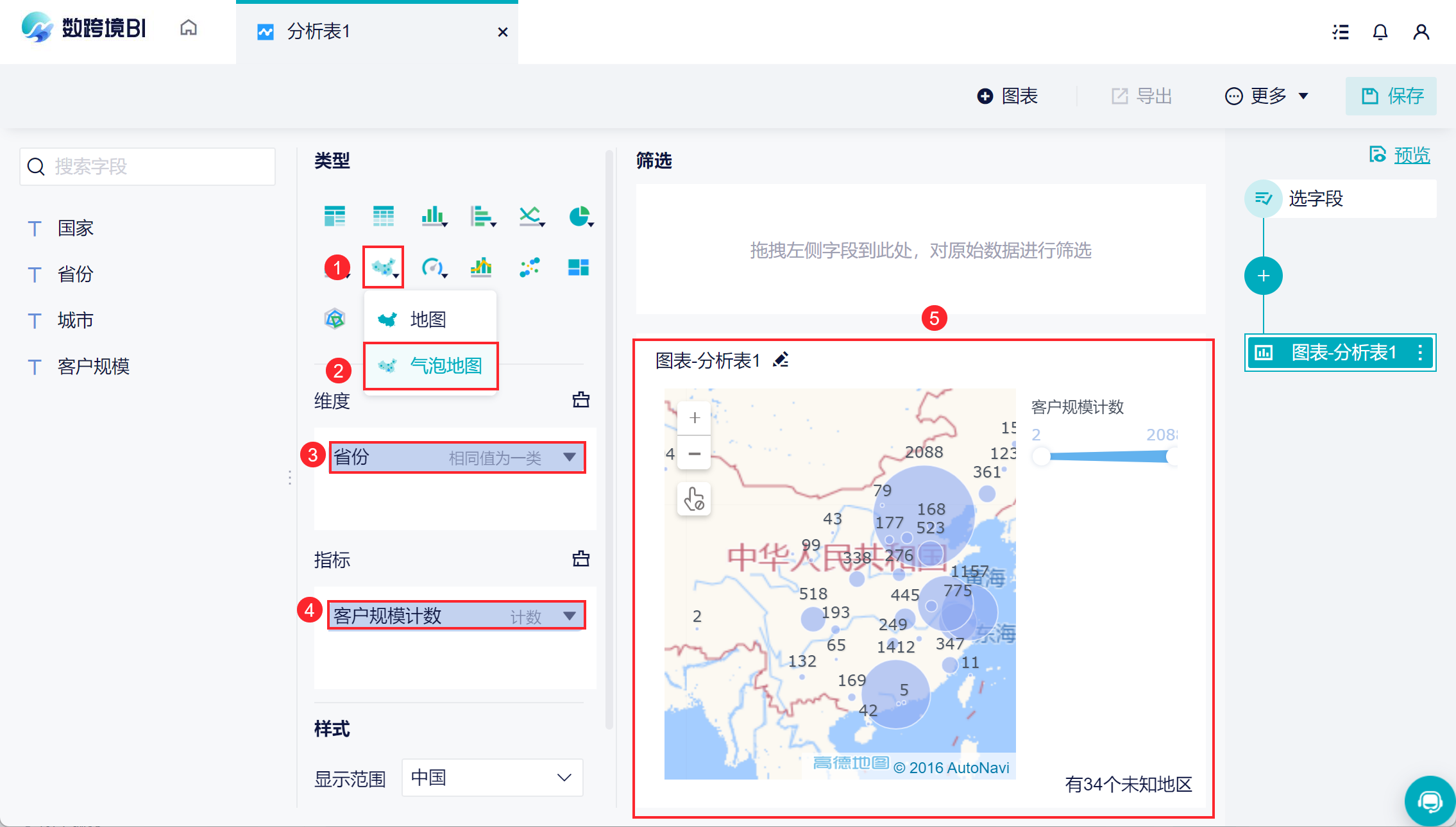Click the edit chart title pencil icon
Screen dimensions: 1456x827
tap(781, 360)
